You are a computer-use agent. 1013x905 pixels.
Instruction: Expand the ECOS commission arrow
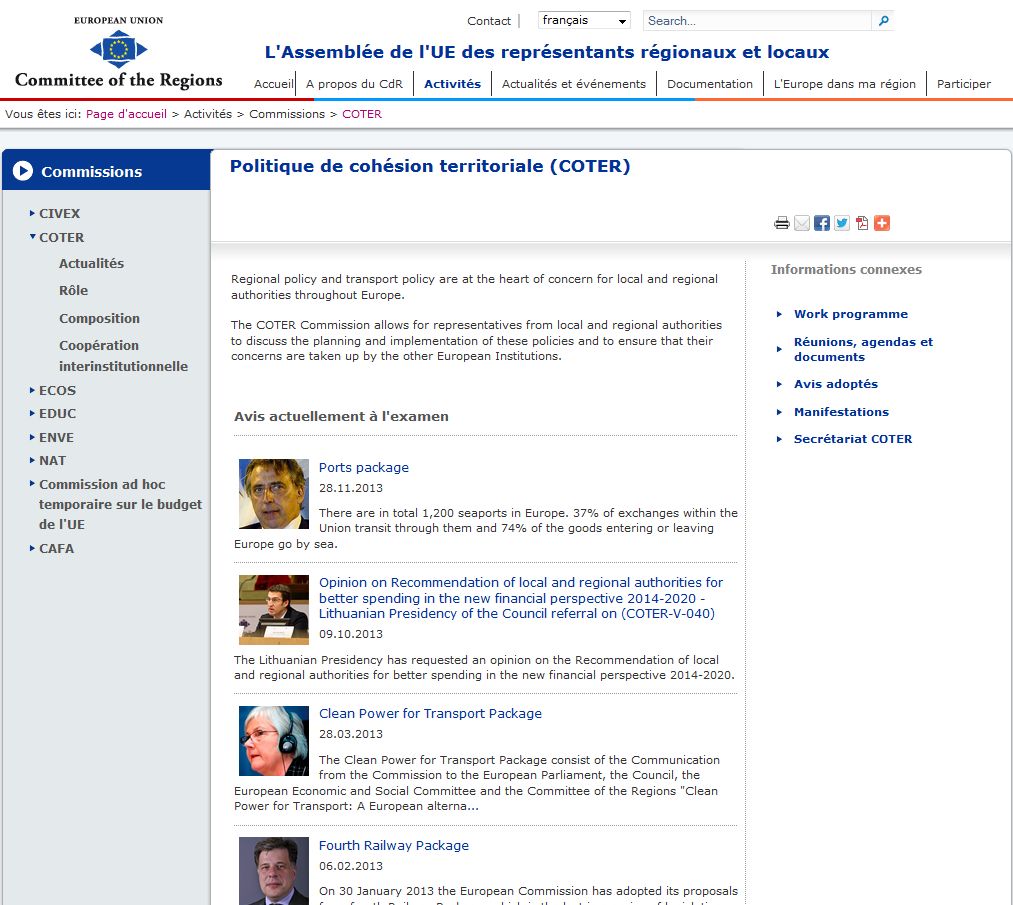coord(32,390)
